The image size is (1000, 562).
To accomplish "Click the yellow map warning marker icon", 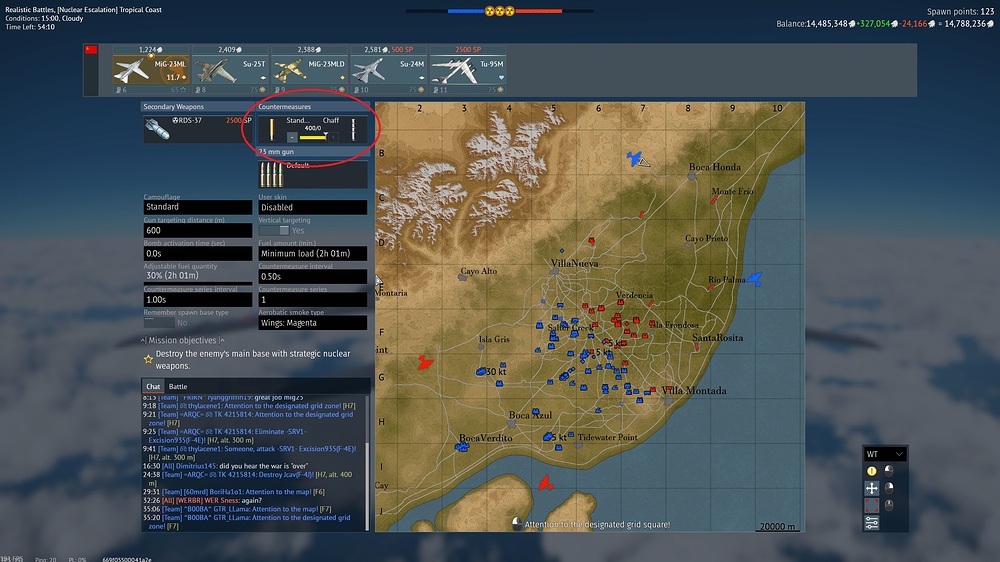I will [x=871, y=471].
